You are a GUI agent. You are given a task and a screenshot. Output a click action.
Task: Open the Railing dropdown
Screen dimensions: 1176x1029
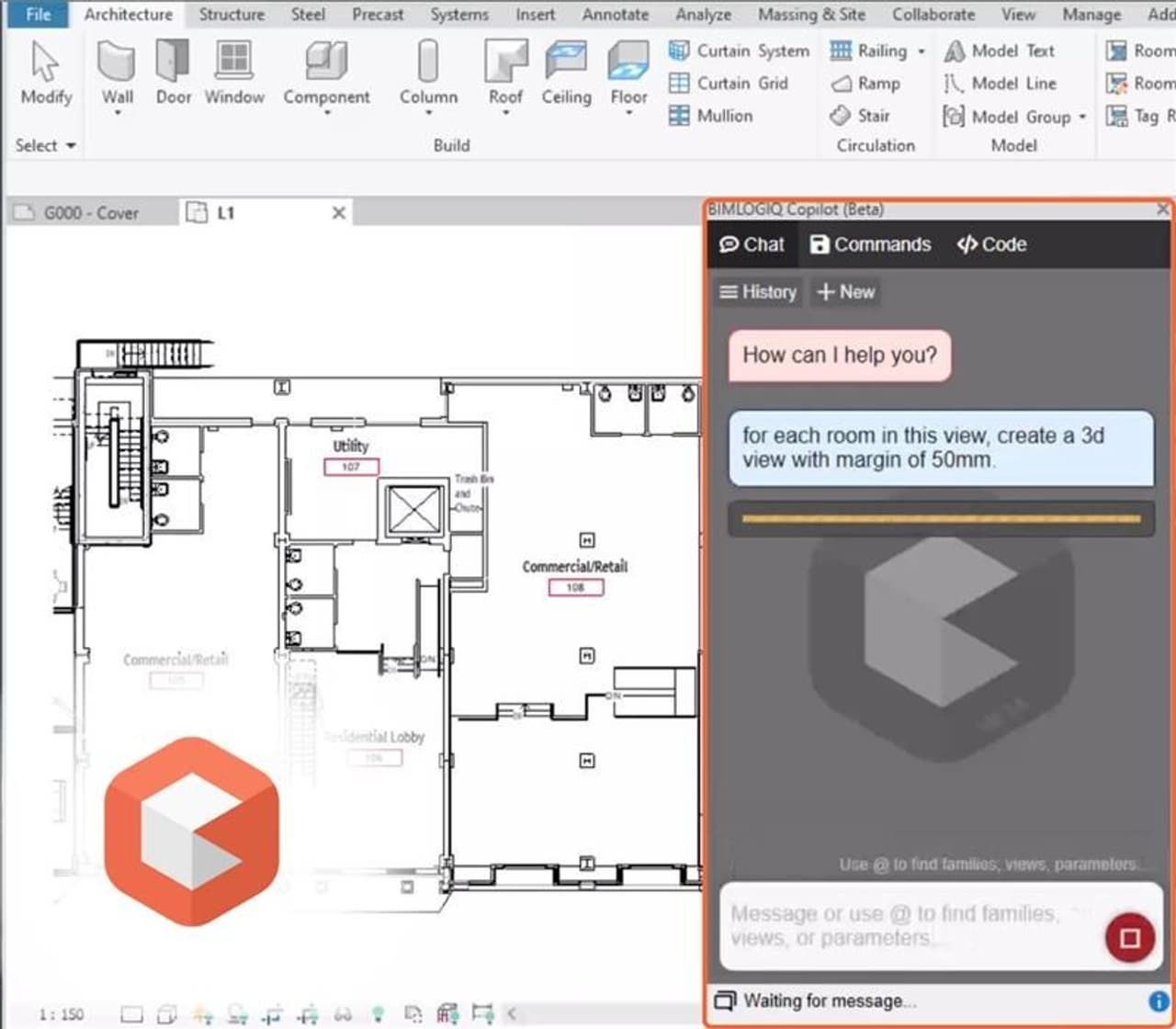click(922, 51)
